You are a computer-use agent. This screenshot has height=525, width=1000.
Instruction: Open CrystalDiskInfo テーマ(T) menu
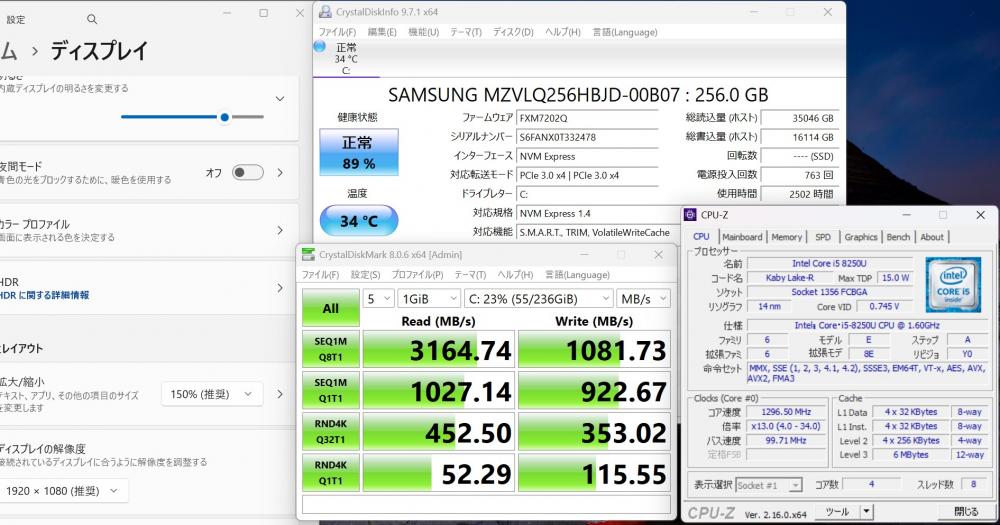pos(466,32)
